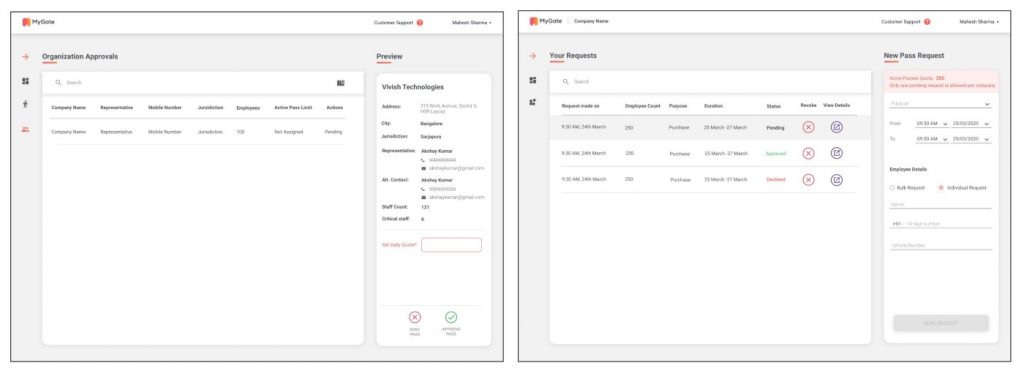Click Customer Support link on approvals screen
Screen dimensions: 1024x371
pos(393,23)
